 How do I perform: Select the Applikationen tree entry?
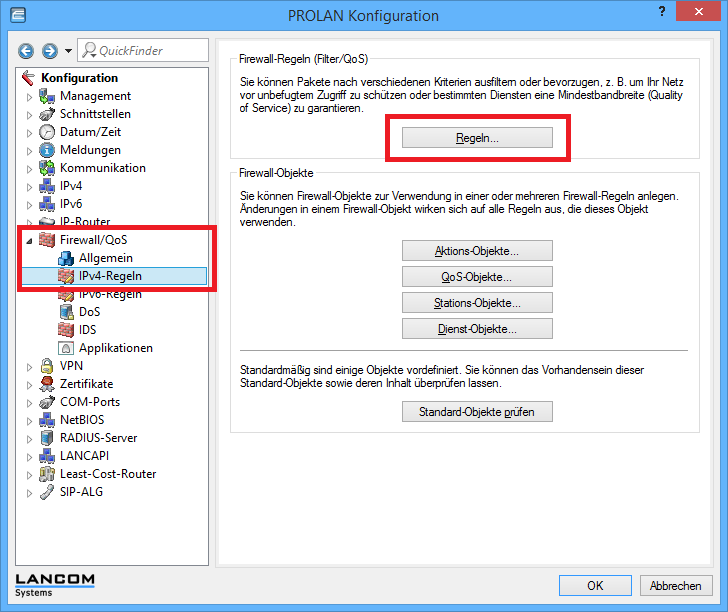116,348
